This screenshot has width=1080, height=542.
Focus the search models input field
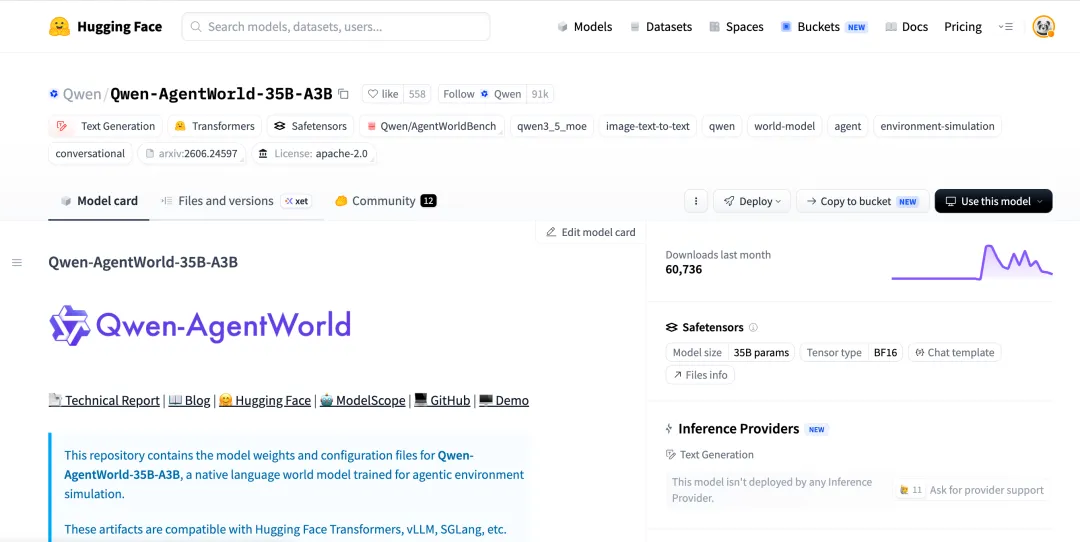(x=336, y=27)
